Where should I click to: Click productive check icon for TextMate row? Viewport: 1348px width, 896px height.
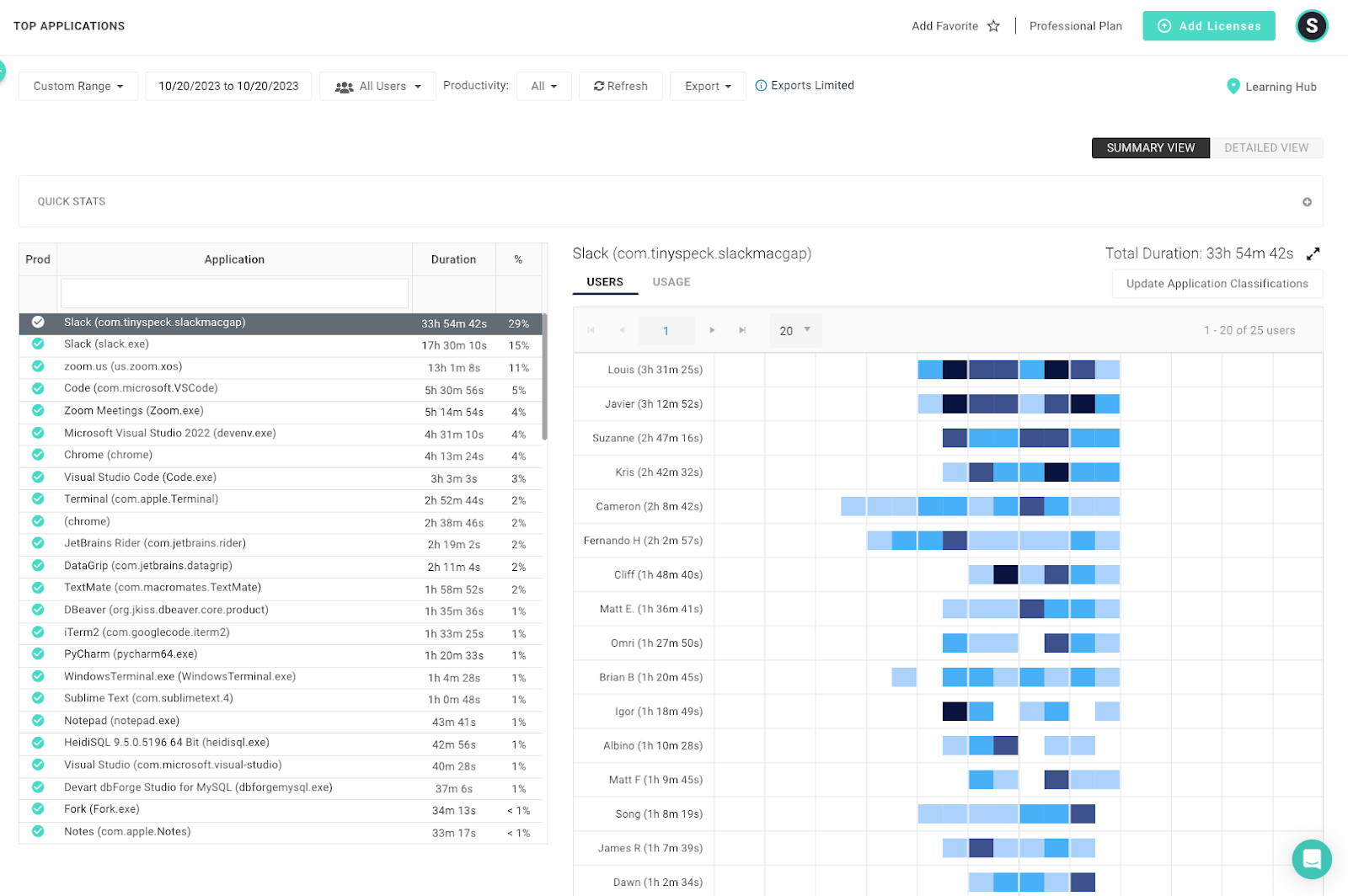pos(38,588)
